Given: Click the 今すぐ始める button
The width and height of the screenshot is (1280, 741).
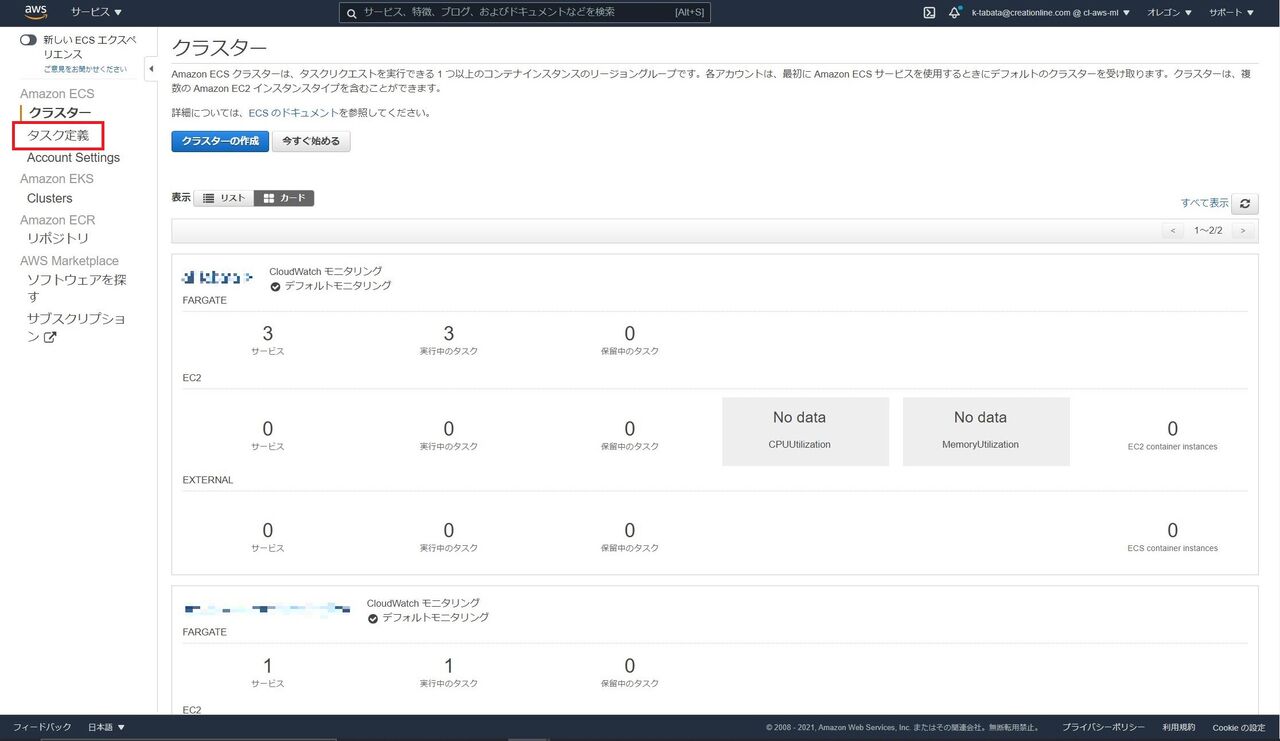Looking at the screenshot, I should tap(311, 141).
